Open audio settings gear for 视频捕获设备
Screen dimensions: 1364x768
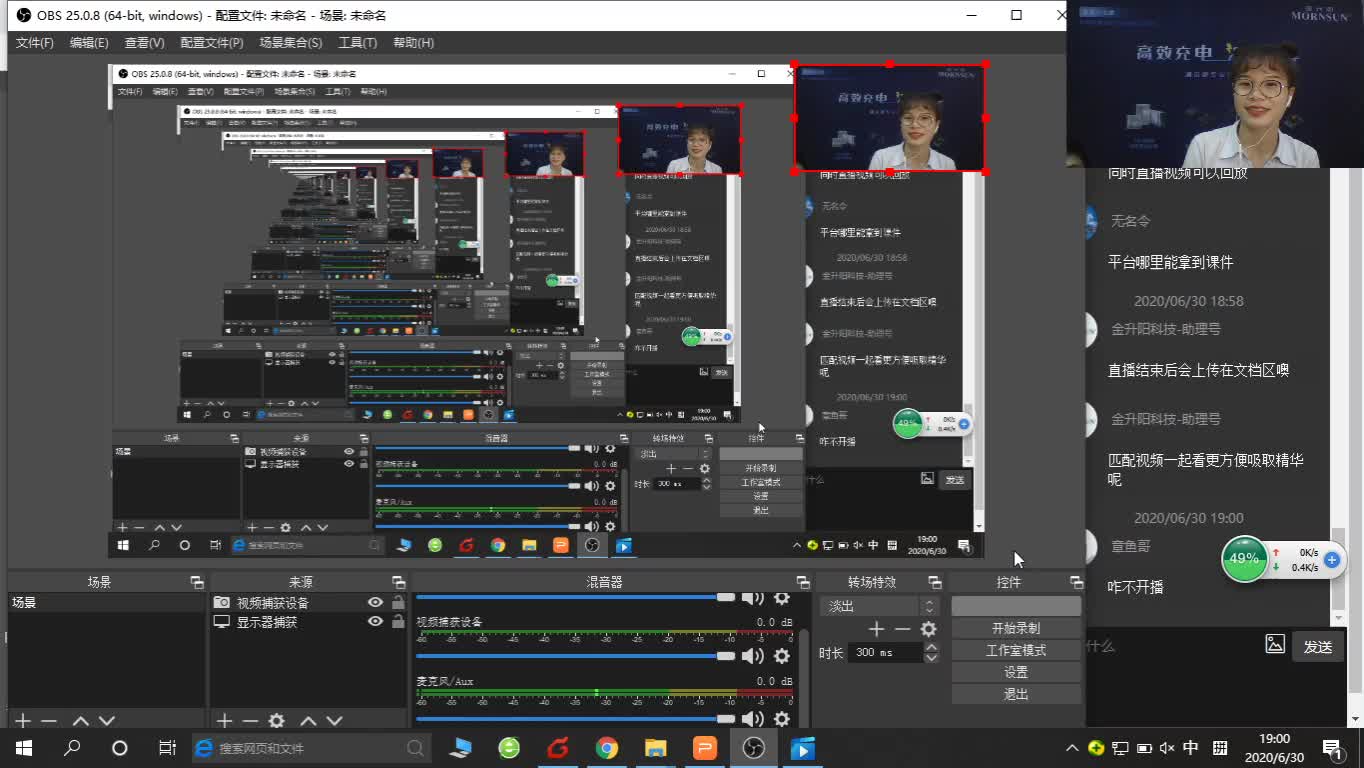click(782, 656)
